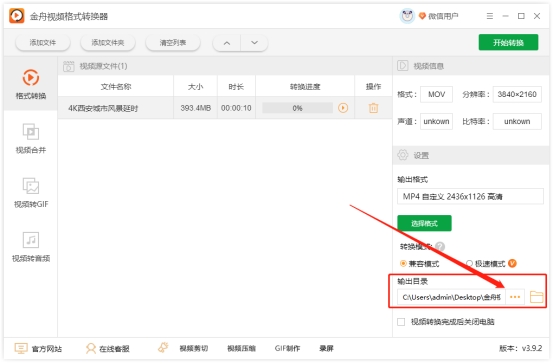The width and height of the screenshot is (553, 364).
Task: Click the 00:00:10 duration cell
Action: coord(236,108)
